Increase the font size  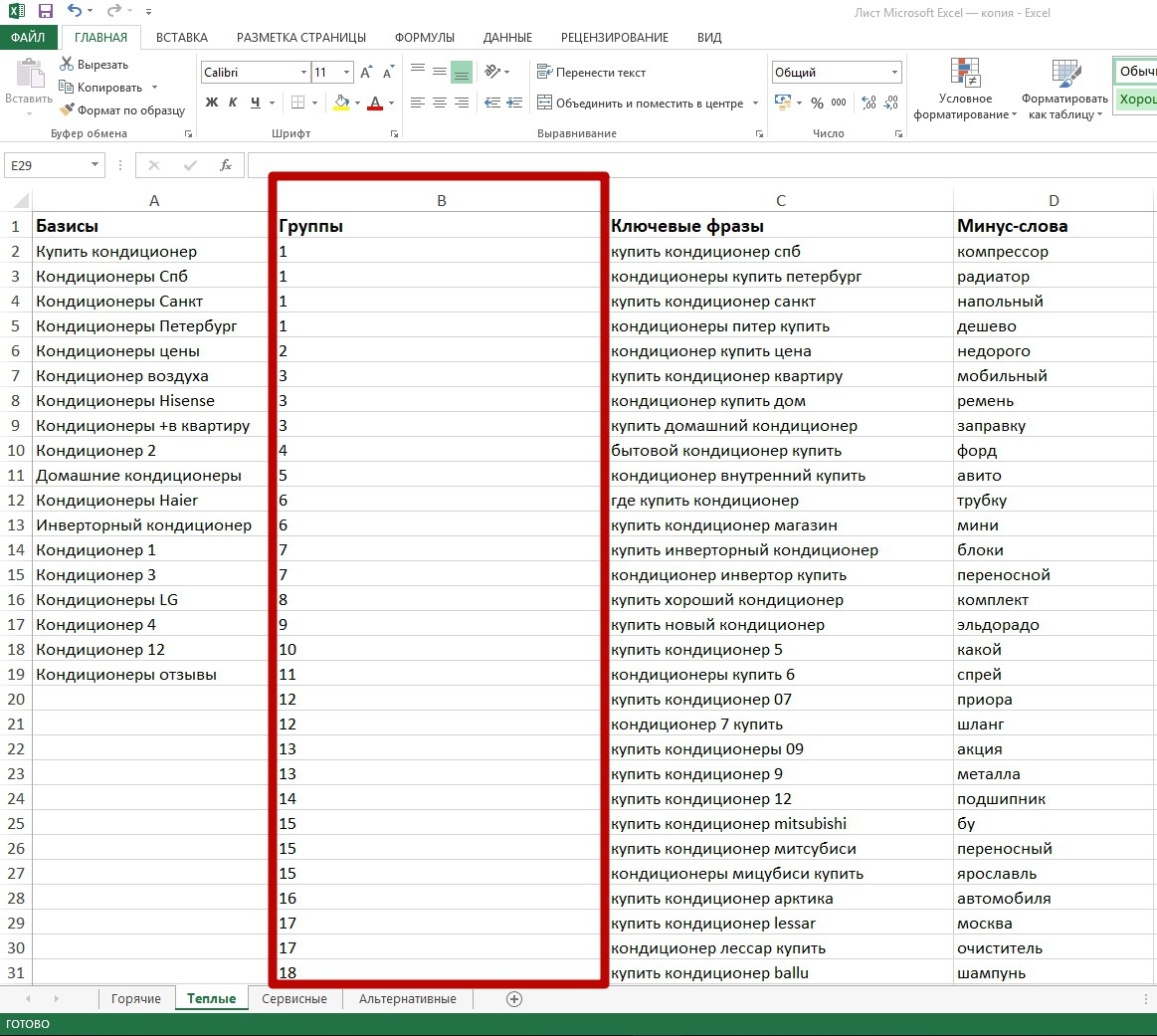pos(367,72)
